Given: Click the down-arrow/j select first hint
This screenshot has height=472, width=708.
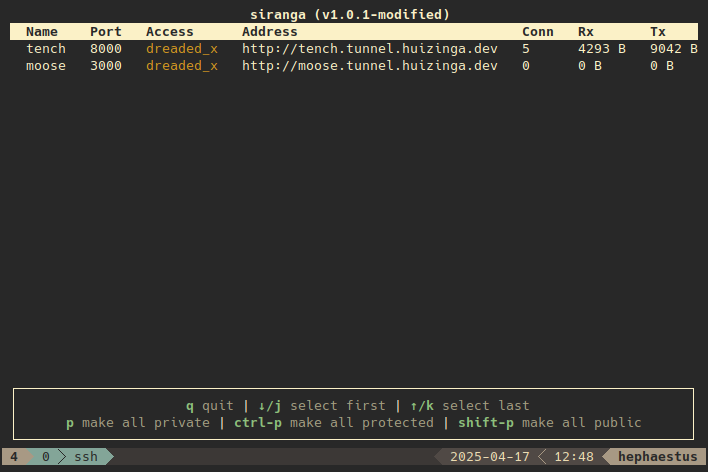Looking at the screenshot, I should pos(321,406).
